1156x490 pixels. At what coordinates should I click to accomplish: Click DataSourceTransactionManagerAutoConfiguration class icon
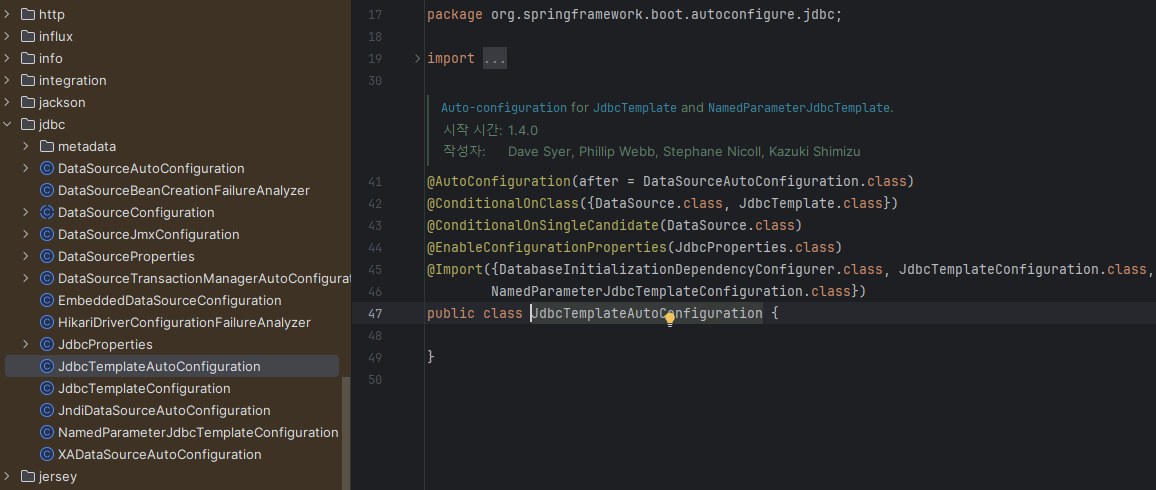(47, 279)
